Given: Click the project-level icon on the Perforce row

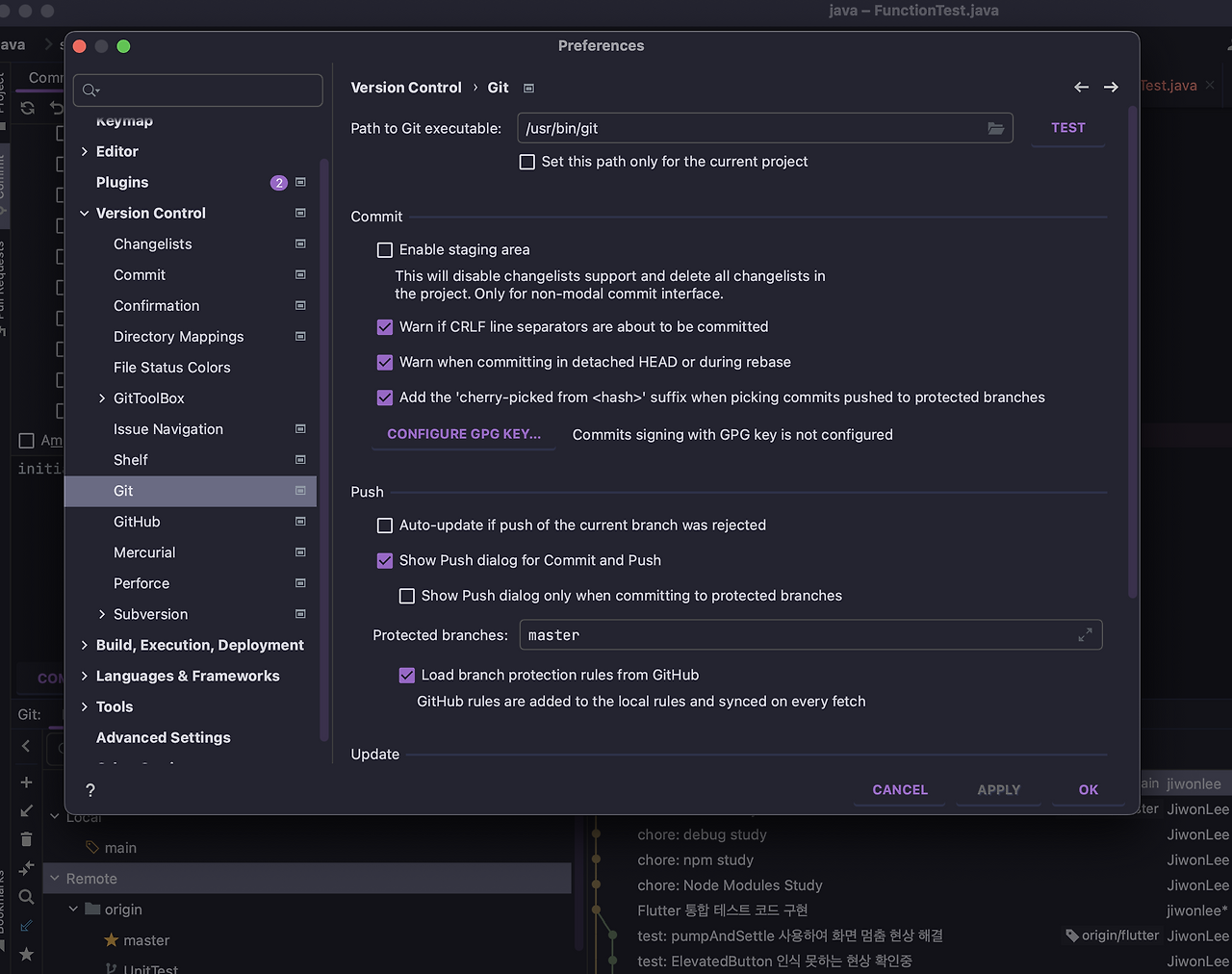Looking at the screenshot, I should (300, 582).
